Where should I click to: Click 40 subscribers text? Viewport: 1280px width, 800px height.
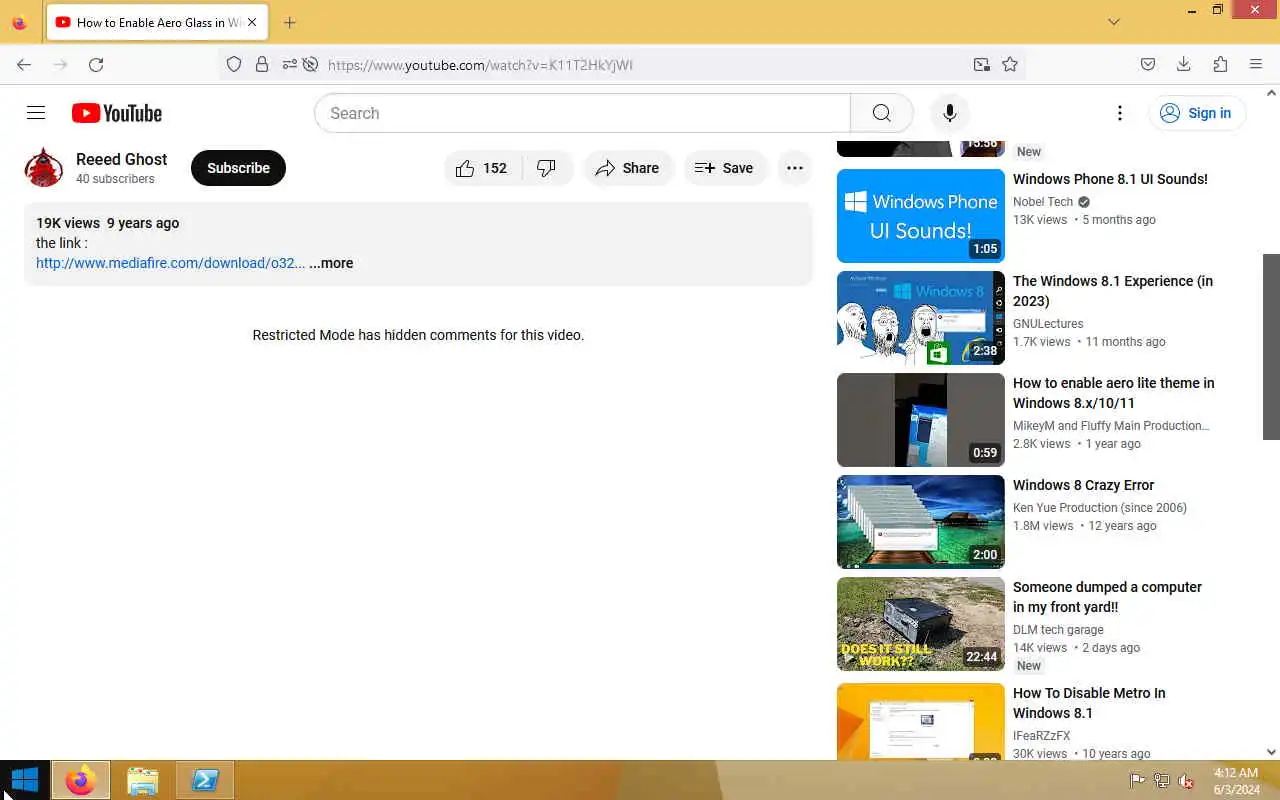tap(115, 179)
